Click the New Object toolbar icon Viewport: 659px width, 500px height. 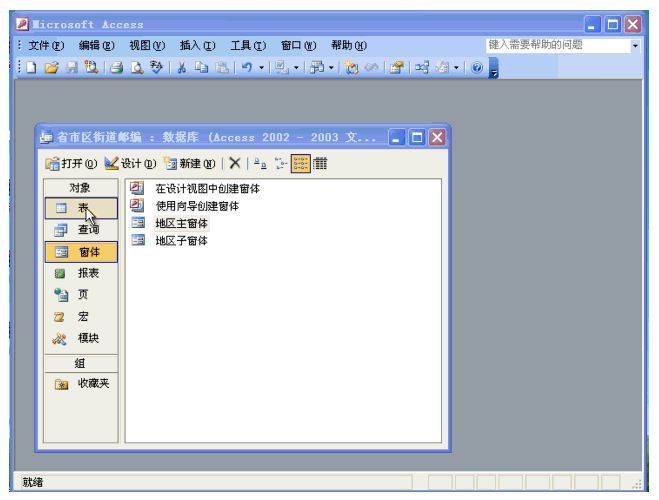pos(442,68)
